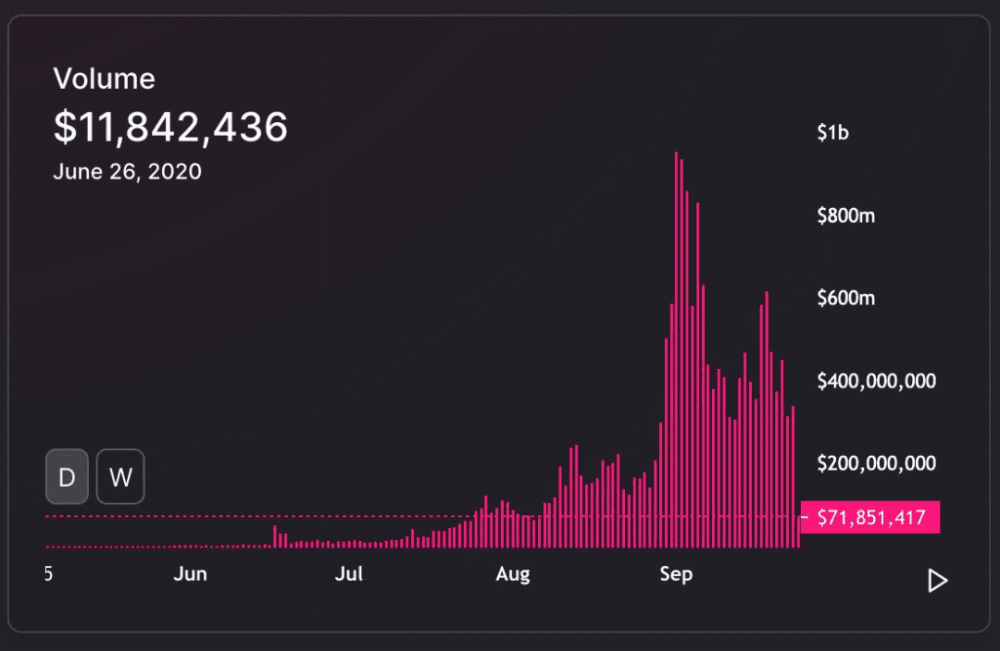The height and width of the screenshot is (651, 1000).
Task: Click the $400,000,000 axis label
Action: [x=876, y=381]
